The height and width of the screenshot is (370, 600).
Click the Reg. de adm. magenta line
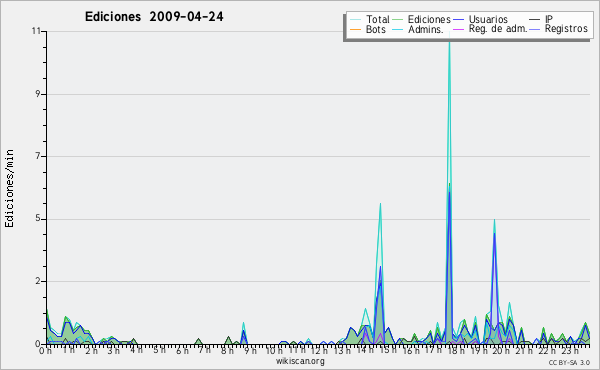tap(458, 29)
